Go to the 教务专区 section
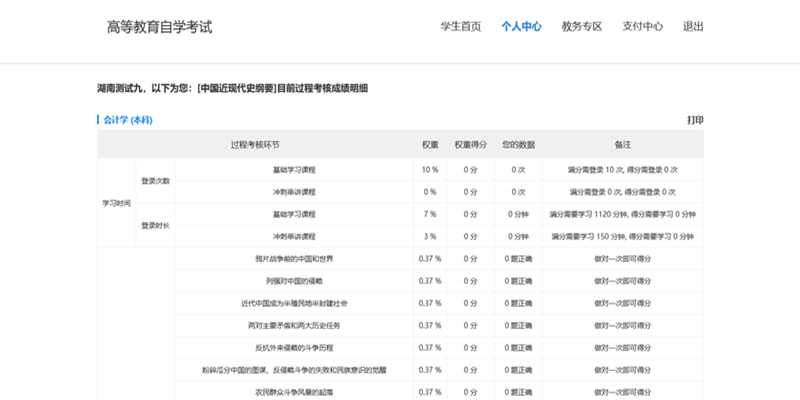Image resolution: width=800 pixels, height=400 pixels. tap(582, 27)
